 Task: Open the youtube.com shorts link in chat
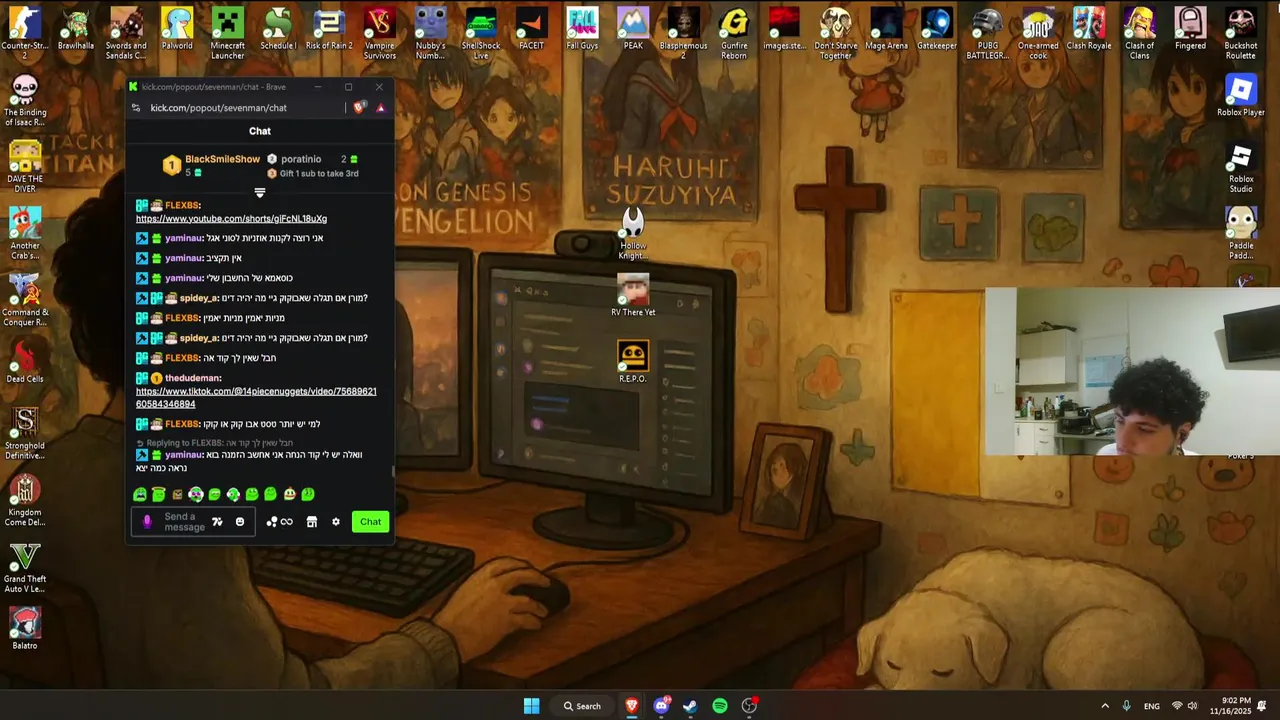(x=231, y=218)
